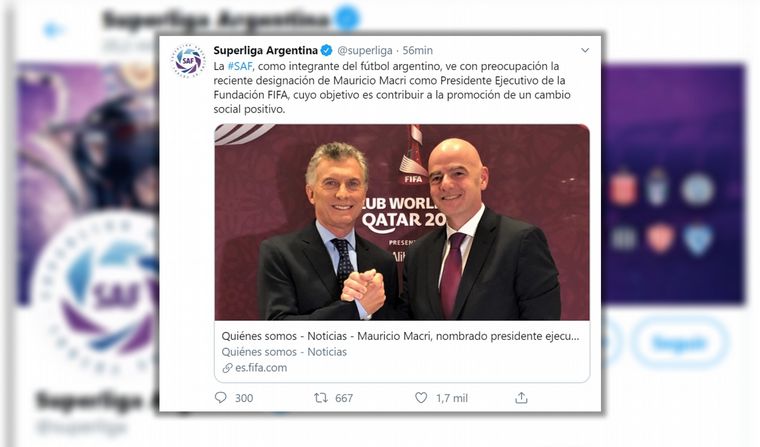Open the share icon under the tweet
This screenshot has width=760, height=447.
coord(521,397)
